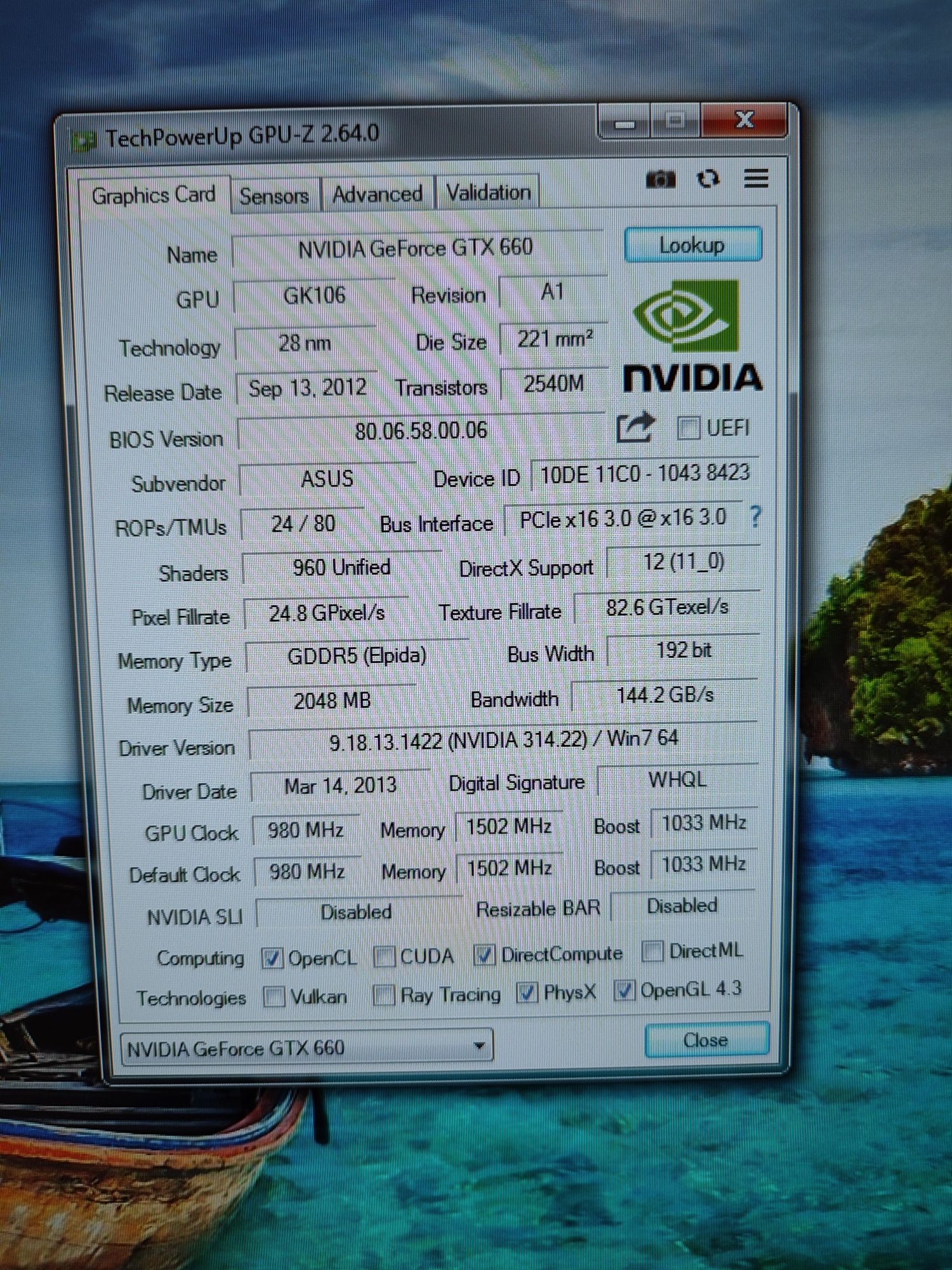
Task: Click the Device ID 10DE 11C0 - 1043 8423
Action: click(645, 474)
